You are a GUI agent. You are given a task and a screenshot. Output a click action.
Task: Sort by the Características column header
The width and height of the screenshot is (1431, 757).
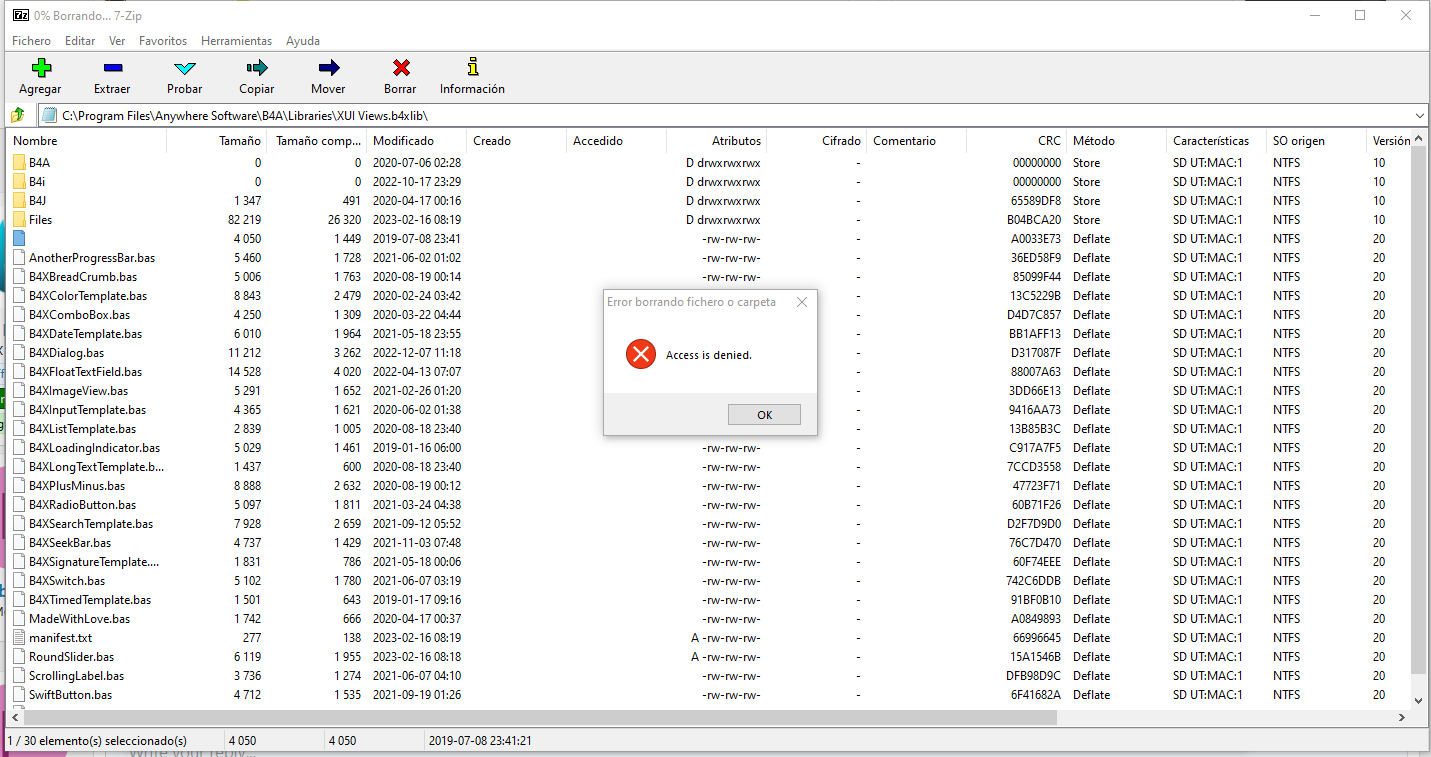pos(1216,141)
